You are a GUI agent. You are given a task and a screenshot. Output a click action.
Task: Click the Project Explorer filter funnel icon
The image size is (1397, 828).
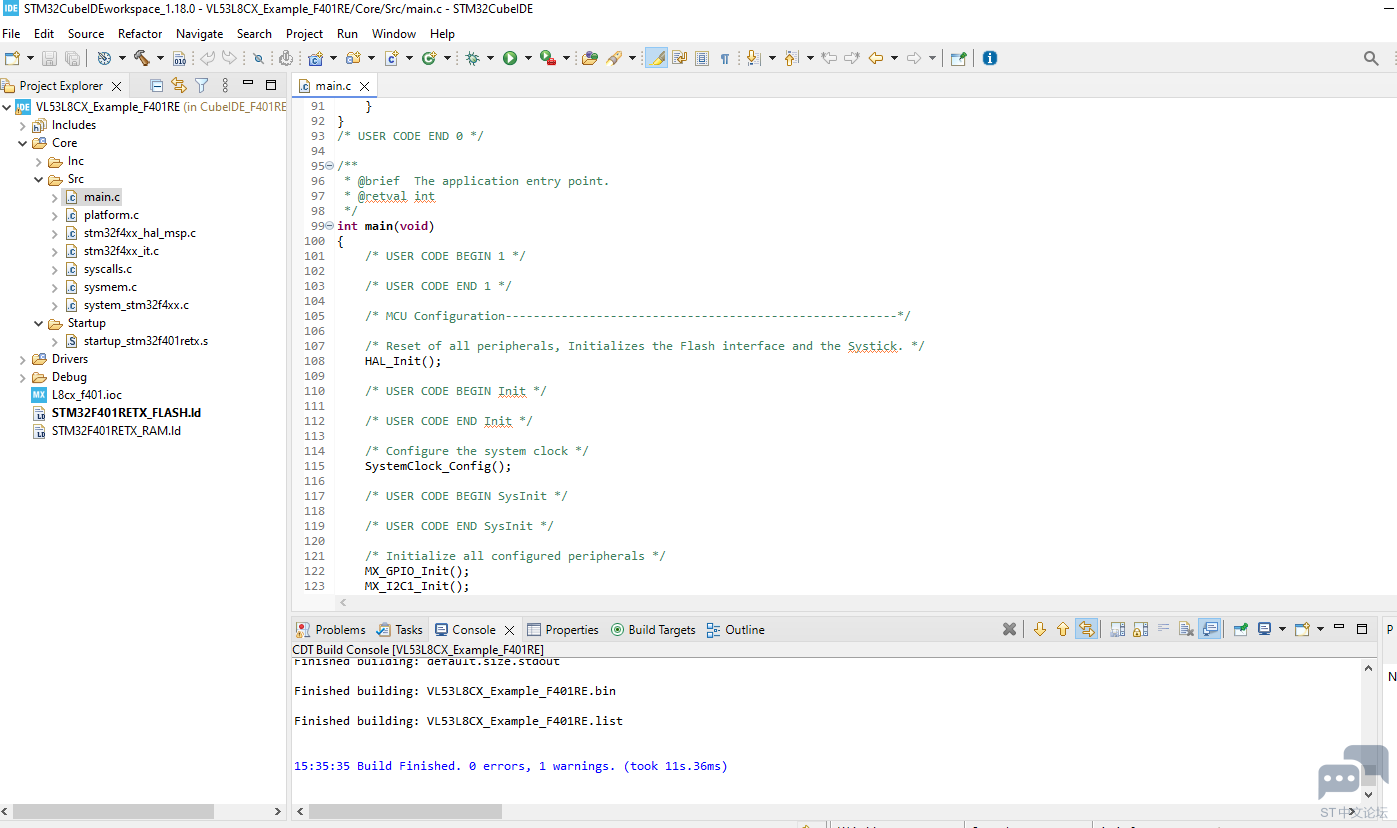201,86
